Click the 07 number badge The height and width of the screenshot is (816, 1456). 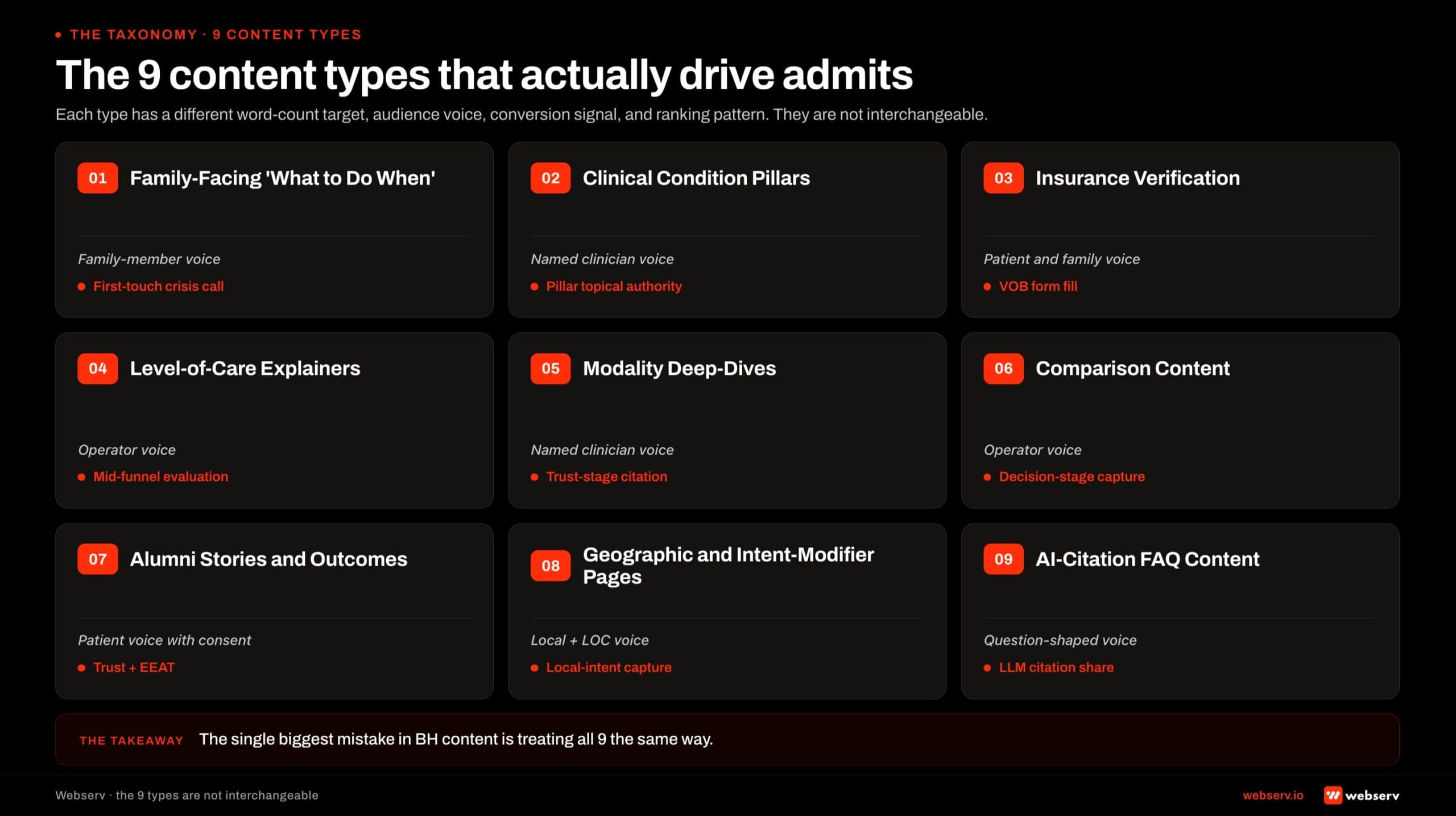point(98,559)
